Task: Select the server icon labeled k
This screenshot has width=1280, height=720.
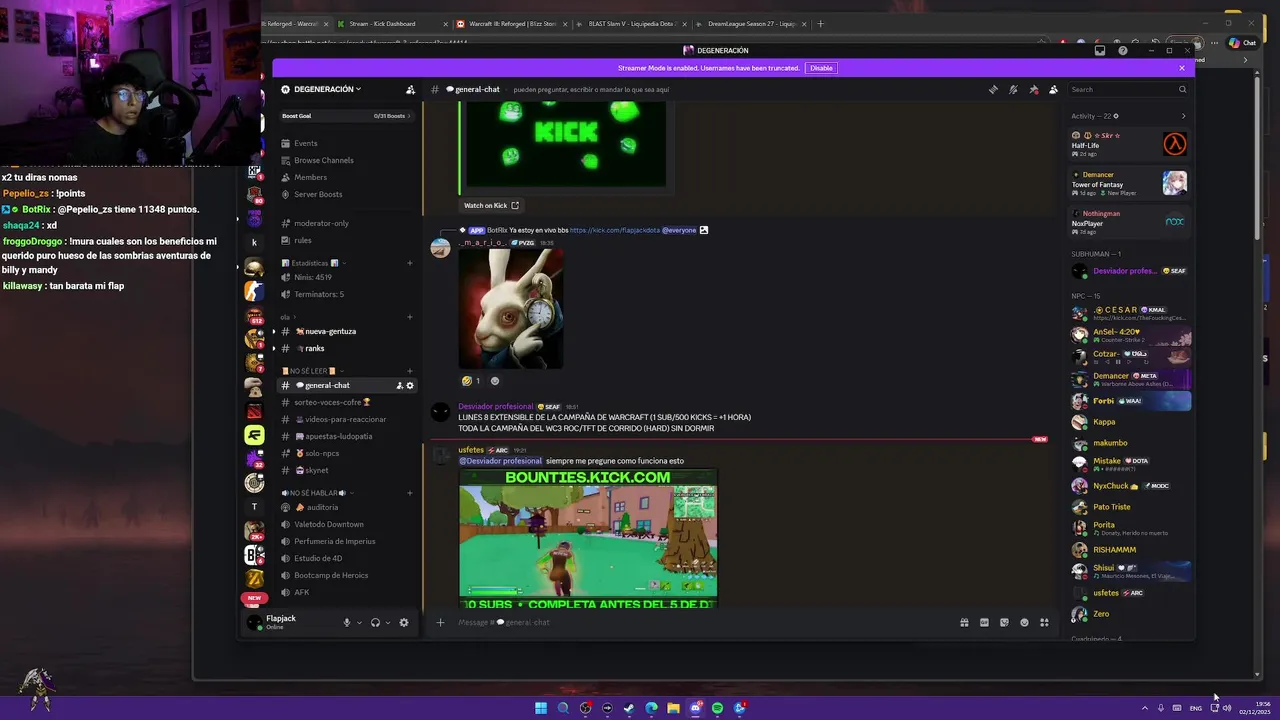Action: point(254,242)
